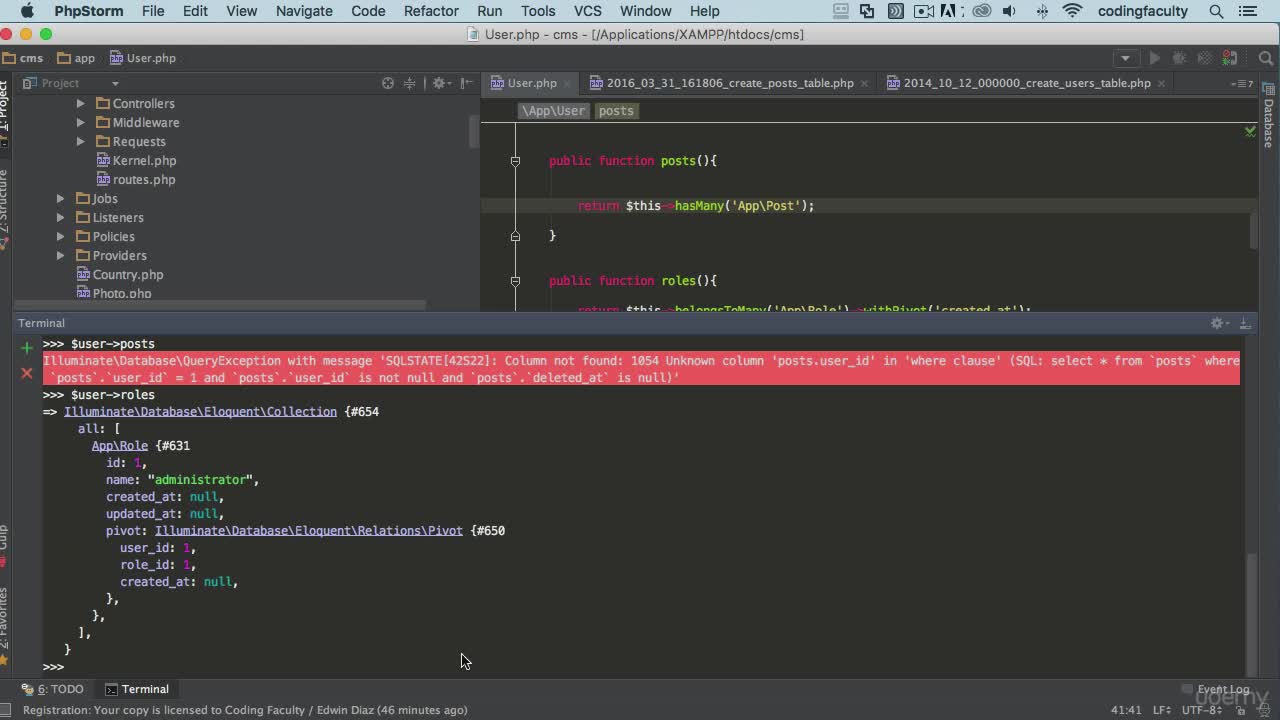Toggle fold marker at posts() closing brace
The image size is (1280, 720).
tap(515, 236)
